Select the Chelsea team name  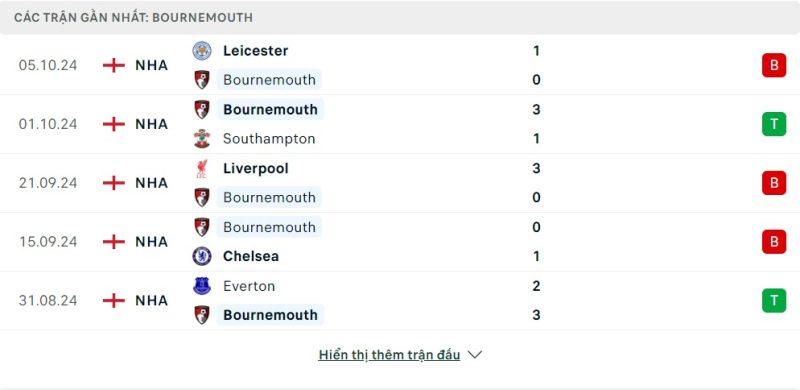pos(251,256)
